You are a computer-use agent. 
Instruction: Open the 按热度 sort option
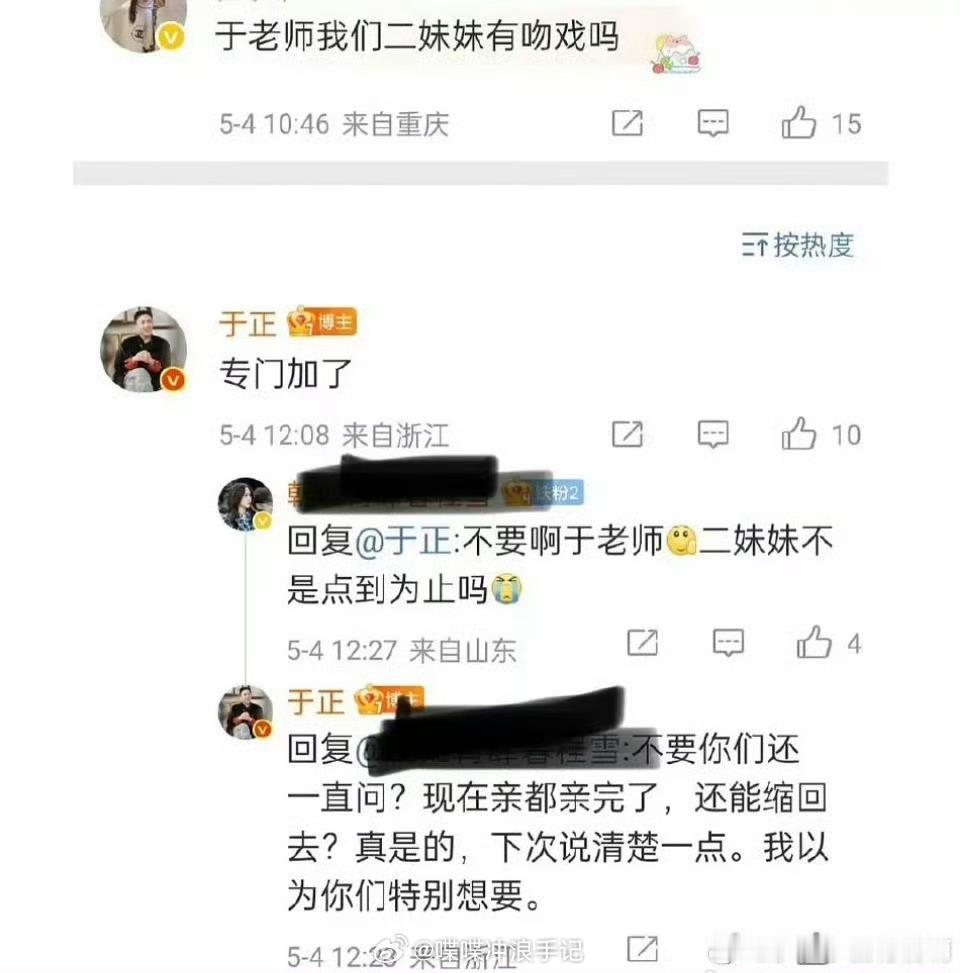pyautogui.click(x=797, y=245)
